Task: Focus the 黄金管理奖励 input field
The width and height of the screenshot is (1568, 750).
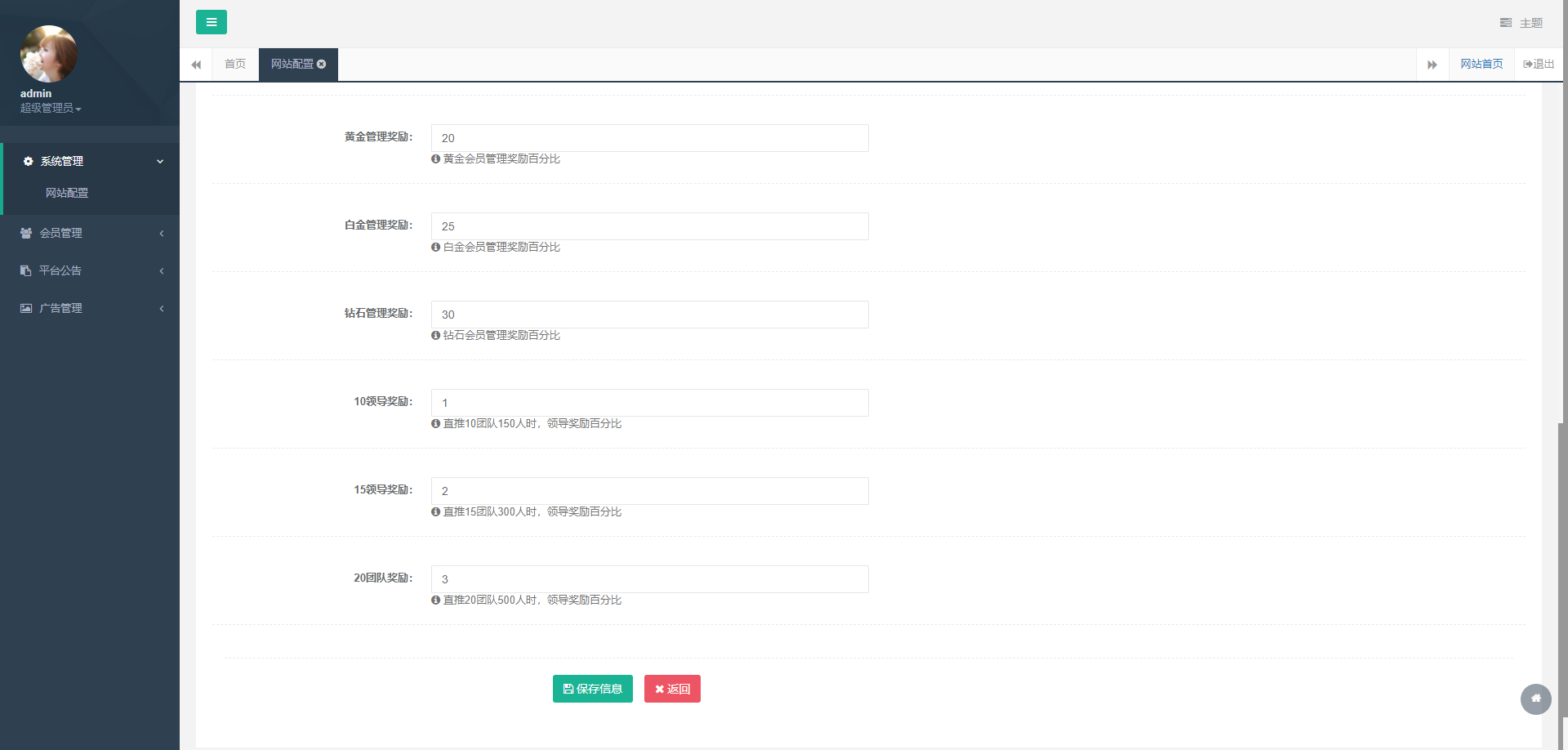Action: [649, 138]
